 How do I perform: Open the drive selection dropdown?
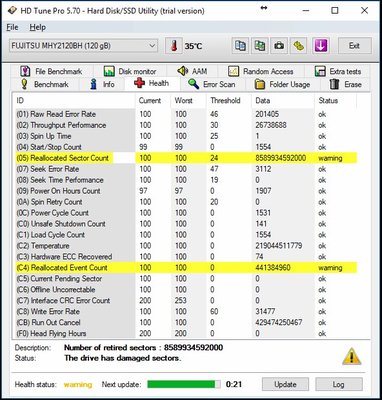(83, 46)
